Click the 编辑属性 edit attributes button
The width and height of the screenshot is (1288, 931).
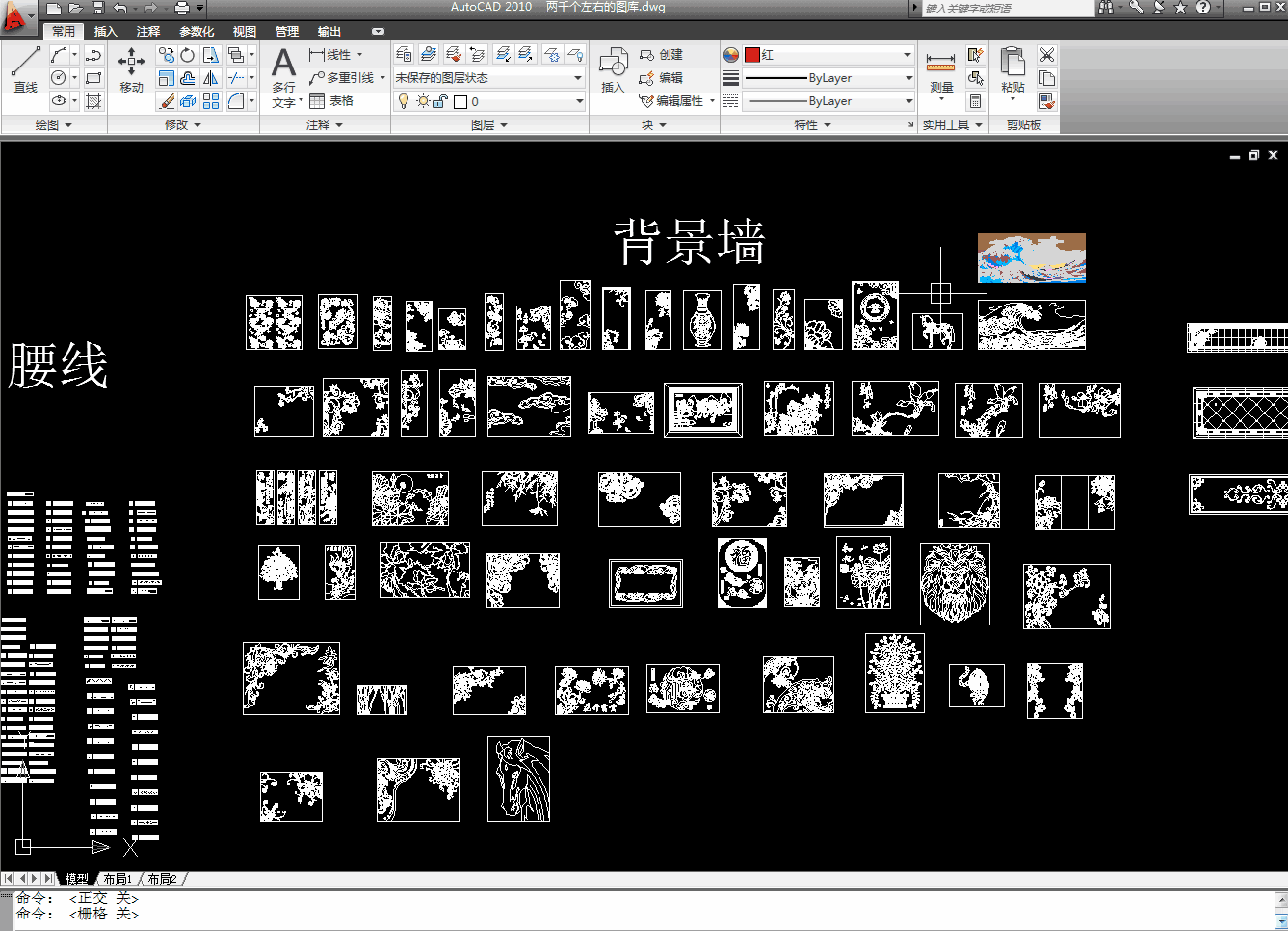click(x=672, y=101)
